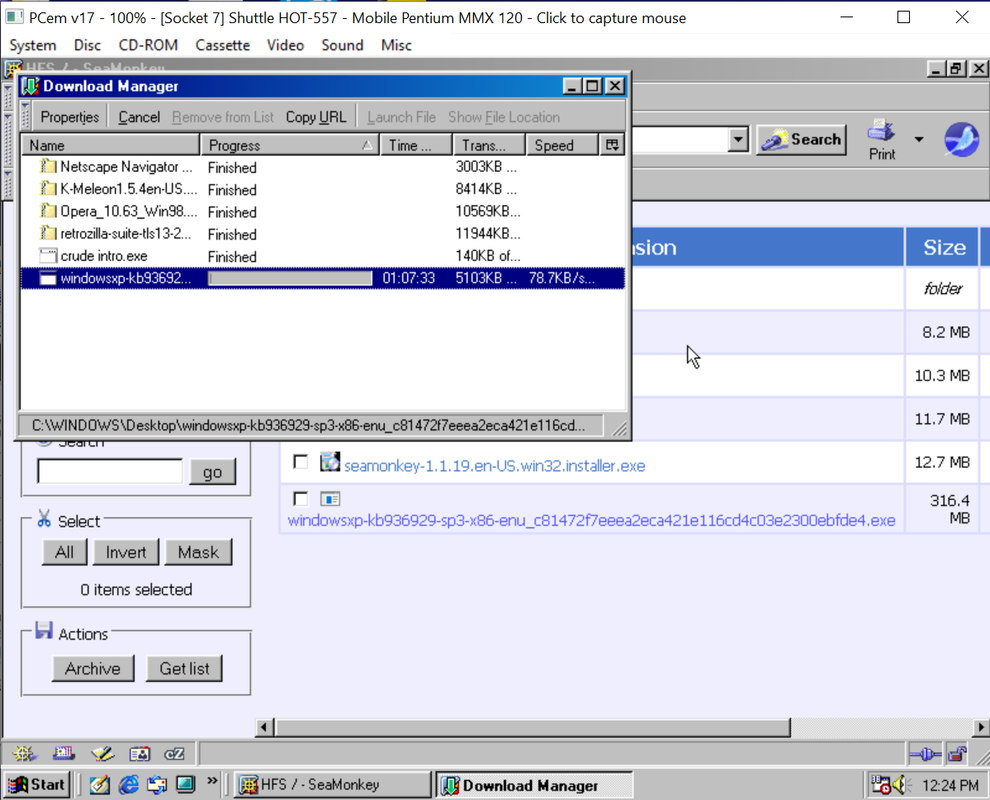Click the go search button

[212, 472]
